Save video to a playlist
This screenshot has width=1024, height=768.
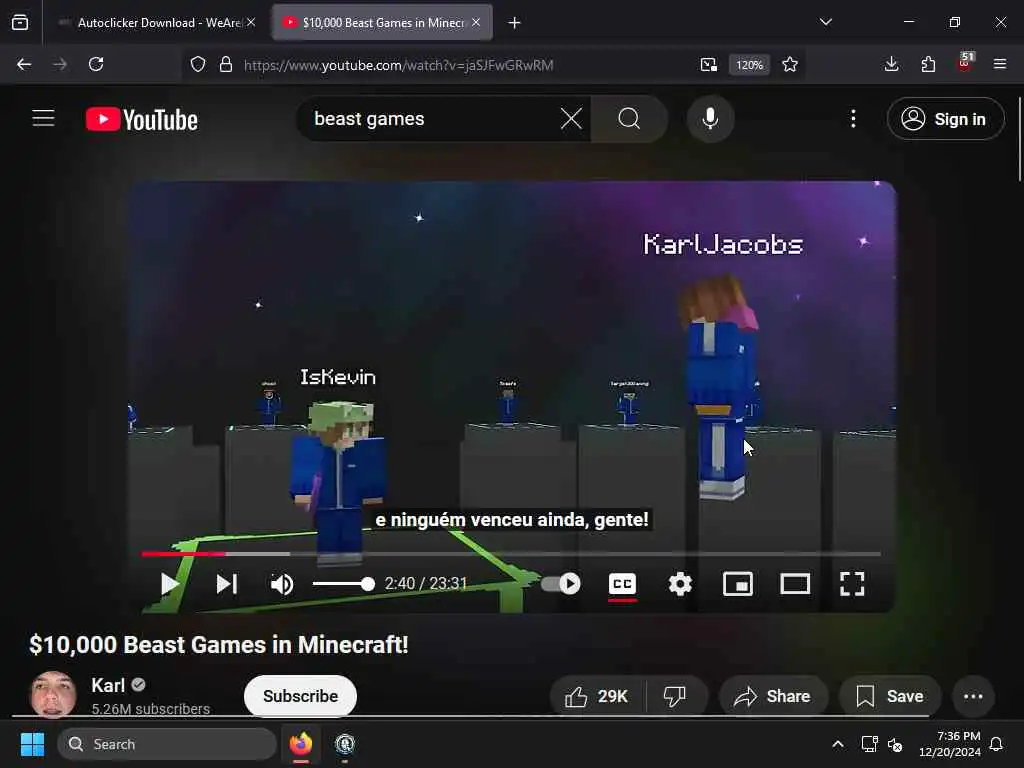(x=890, y=697)
